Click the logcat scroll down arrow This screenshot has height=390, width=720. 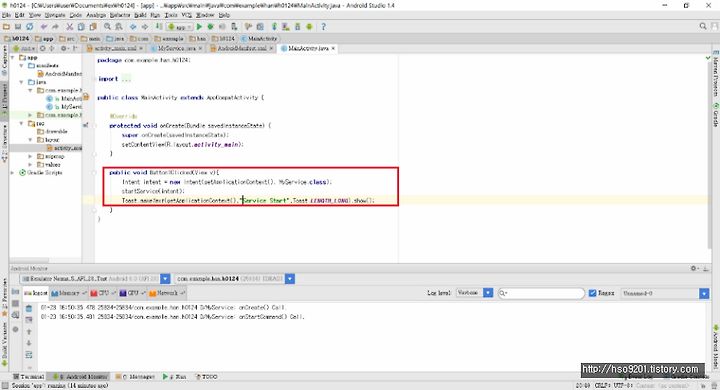point(29,343)
